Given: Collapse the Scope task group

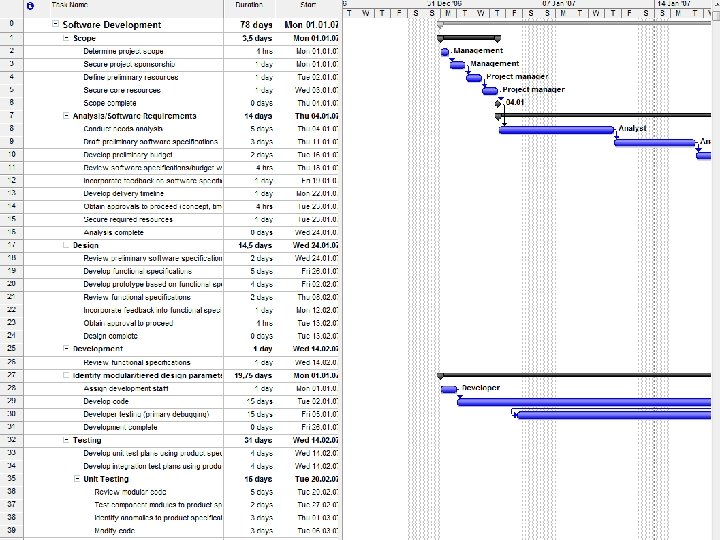Looking at the screenshot, I should point(66,38).
